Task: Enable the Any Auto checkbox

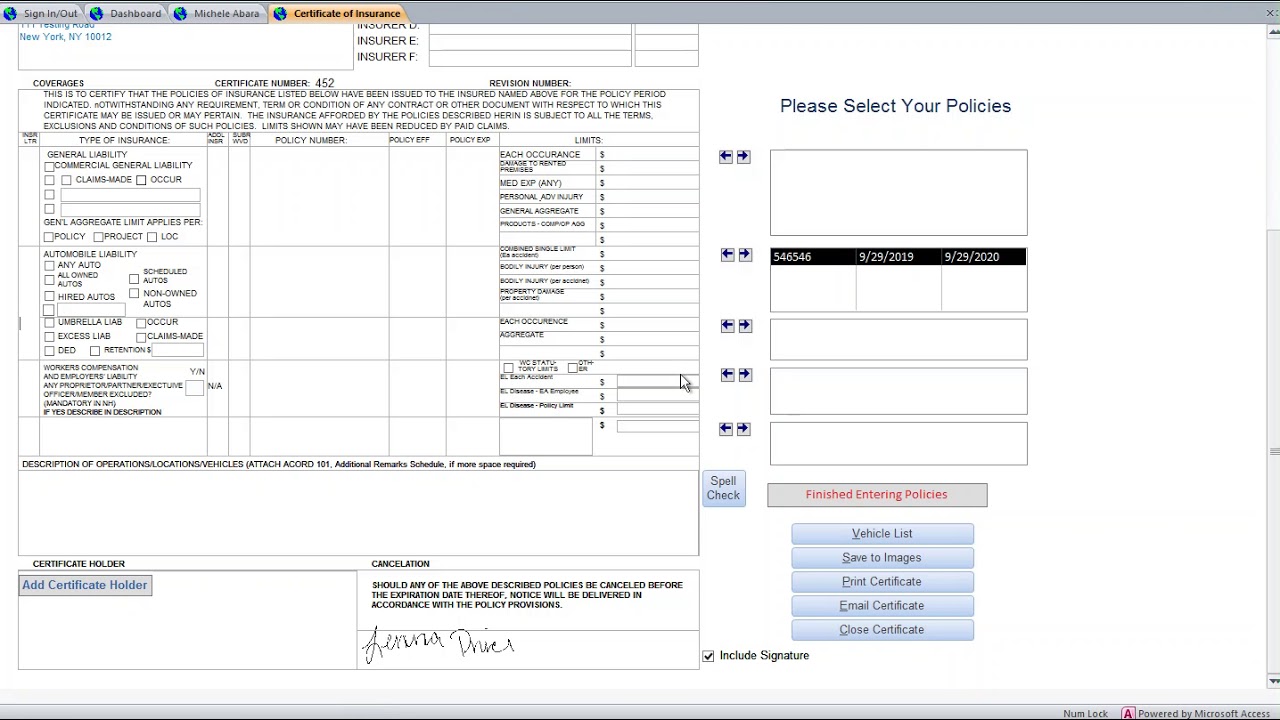Action: (x=49, y=266)
